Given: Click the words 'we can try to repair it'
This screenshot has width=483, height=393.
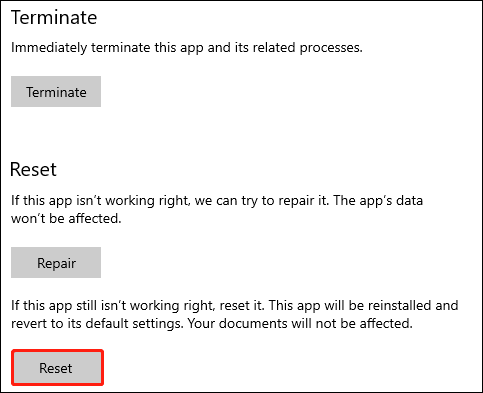Looking at the screenshot, I should pyautogui.click(x=261, y=201).
